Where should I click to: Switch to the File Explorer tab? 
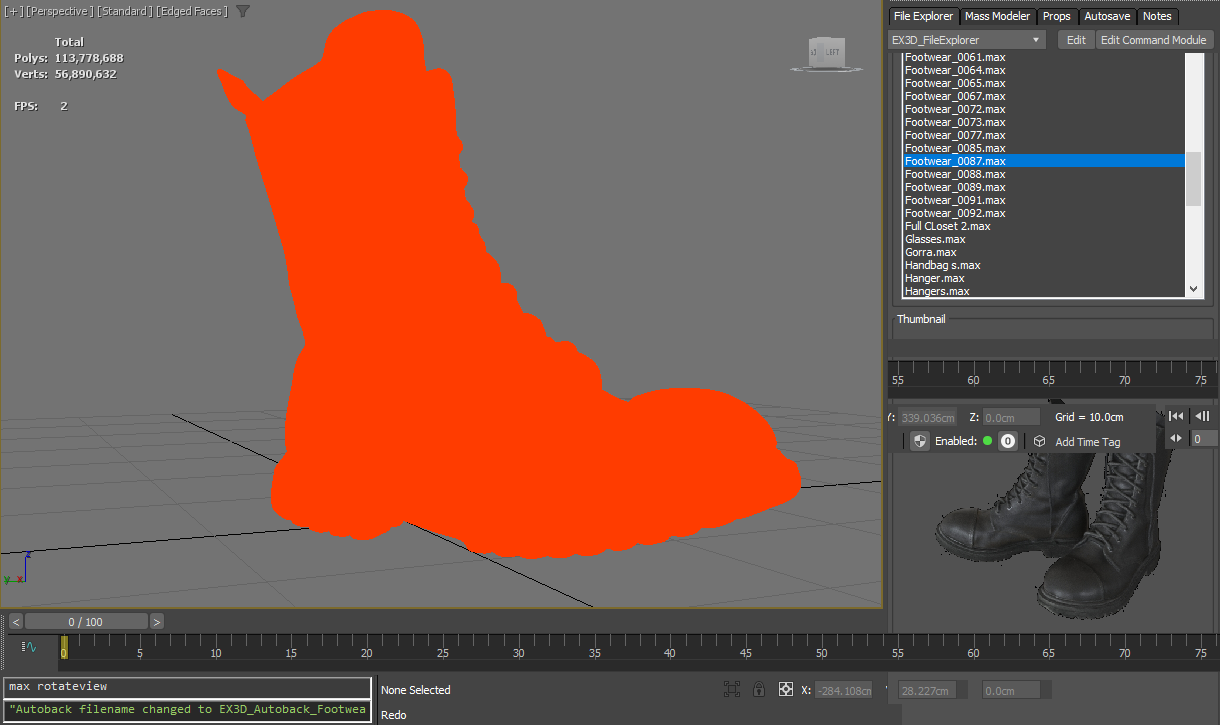pyautogui.click(x=923, y=16)
